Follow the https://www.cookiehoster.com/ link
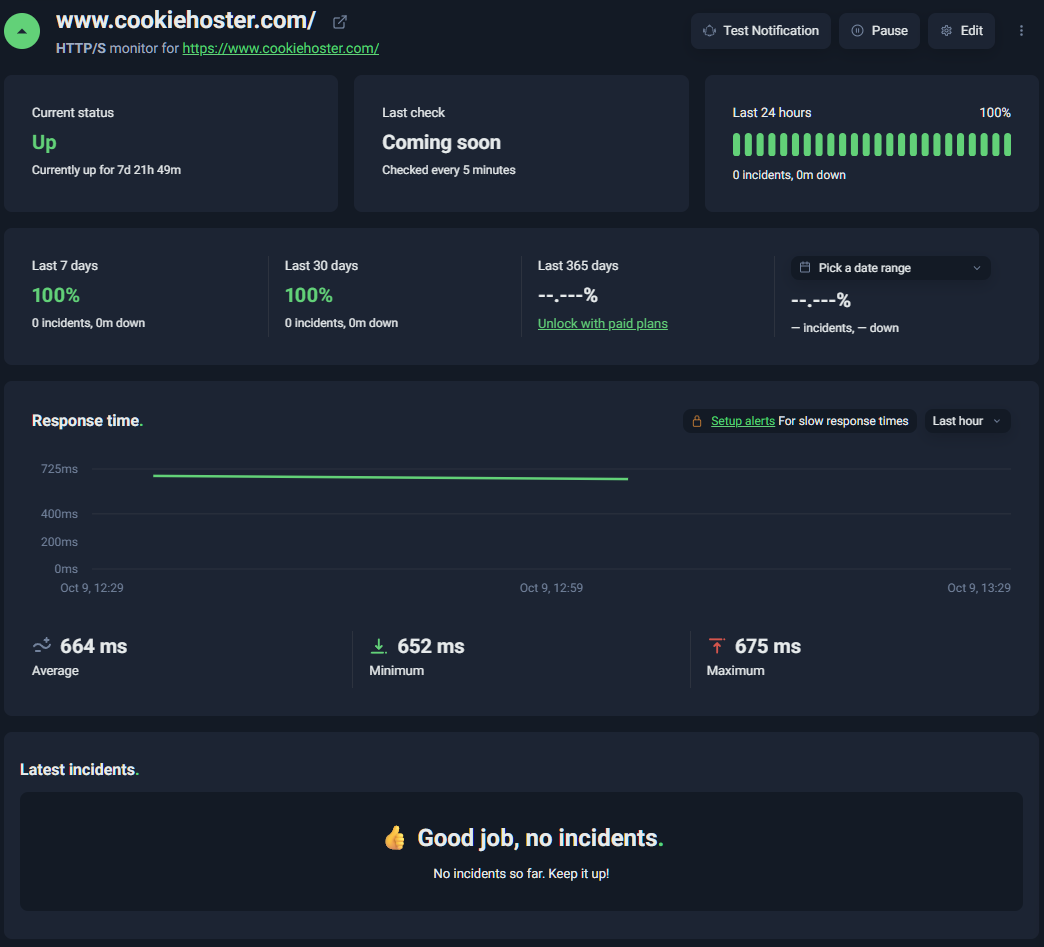1044x947 pixels. tap(280, 48)
